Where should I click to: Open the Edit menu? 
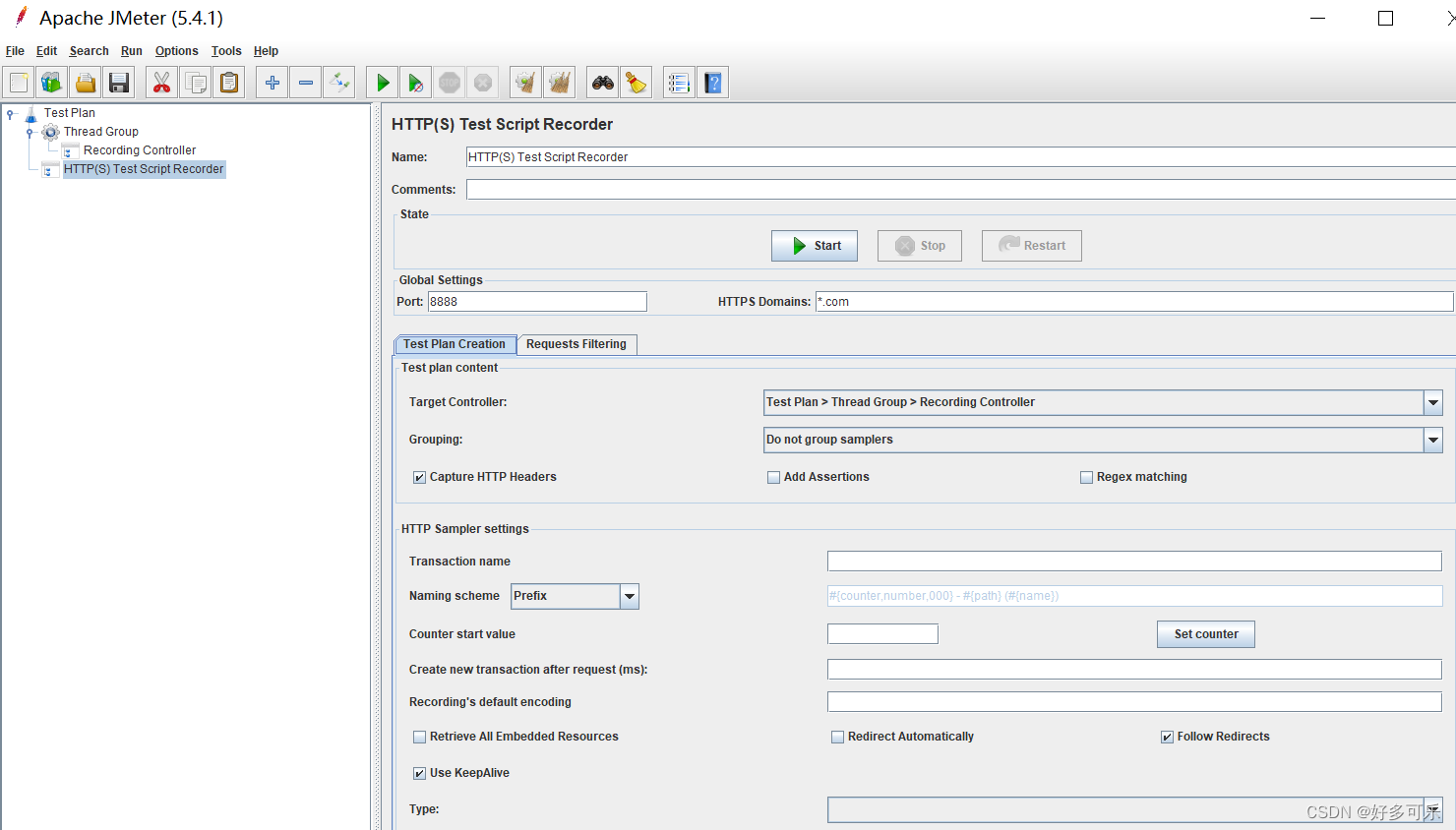46,51
